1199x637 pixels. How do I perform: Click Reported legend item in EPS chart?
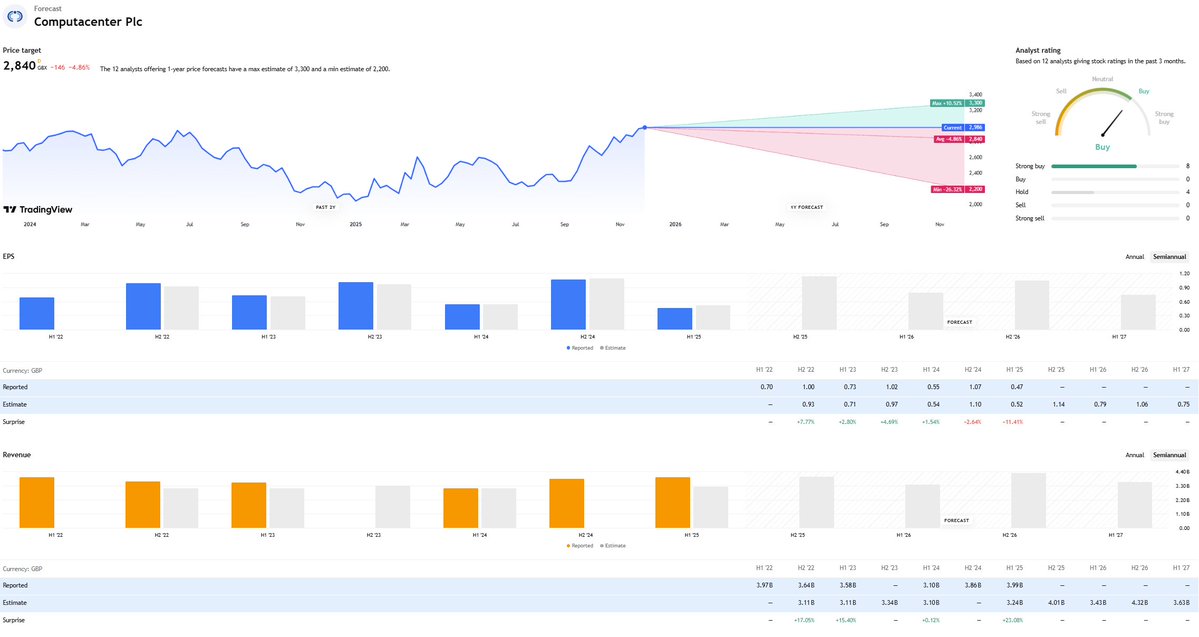580,348
